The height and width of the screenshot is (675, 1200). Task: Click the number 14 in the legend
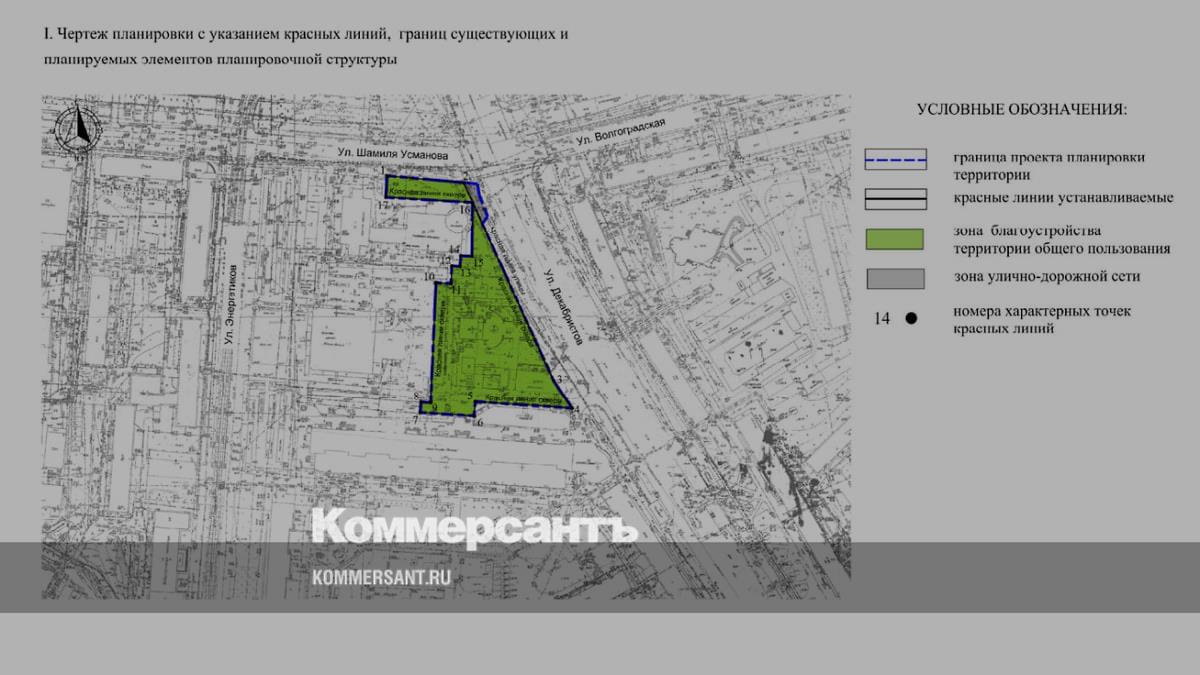[x=881, y=319]
